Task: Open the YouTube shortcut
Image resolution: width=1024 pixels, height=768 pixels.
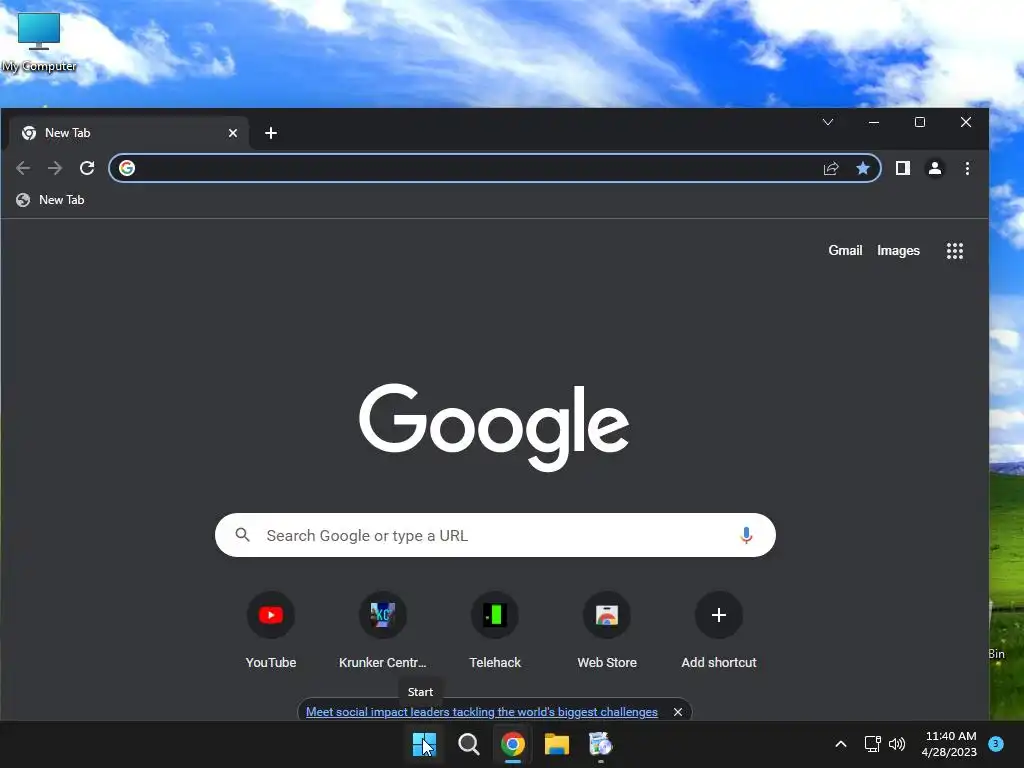Action: (271, 631)
